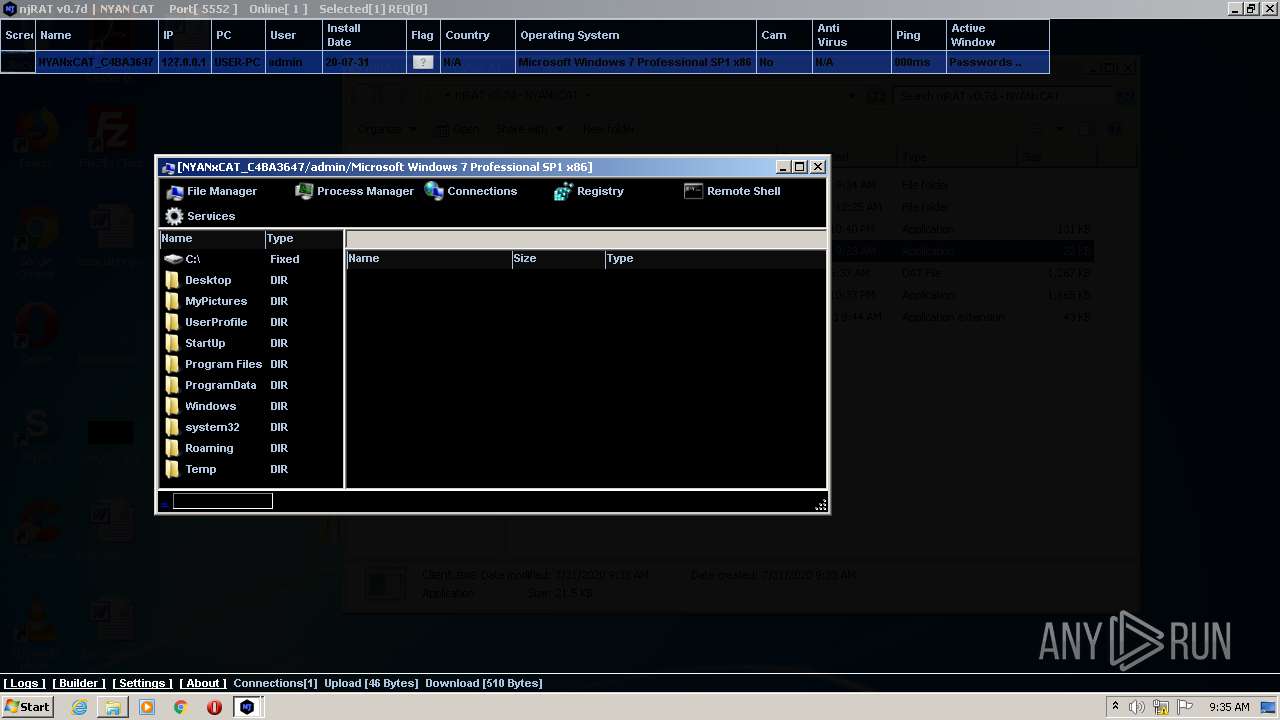Click the Name header in folder list

211,239
